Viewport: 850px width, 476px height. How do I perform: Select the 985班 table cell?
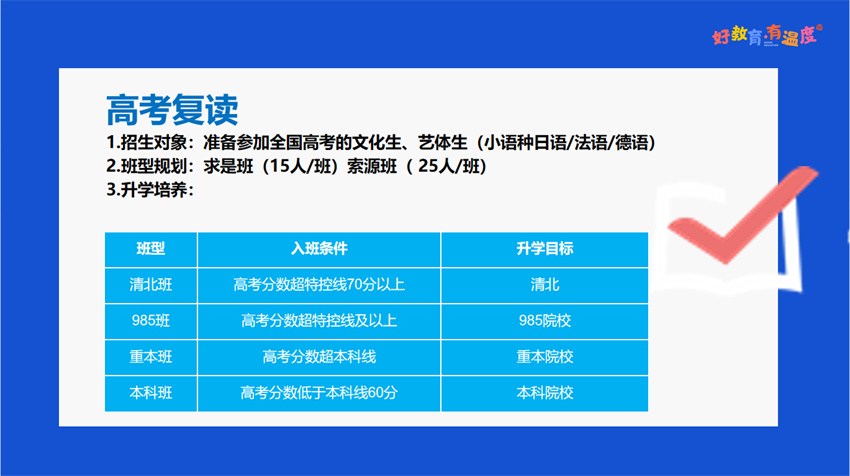[x=151, y=321]
